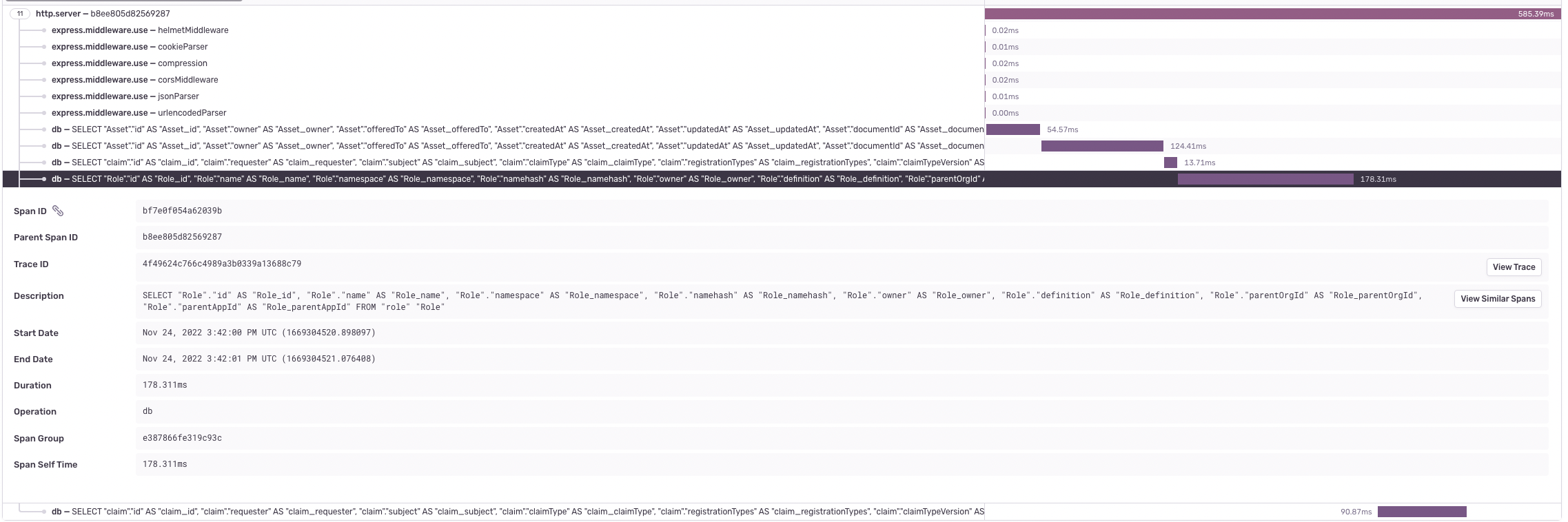Collapse the 11 child spans toggle
The height and width of the screenshot is (522, 1568).
click(x=20, y=14)
